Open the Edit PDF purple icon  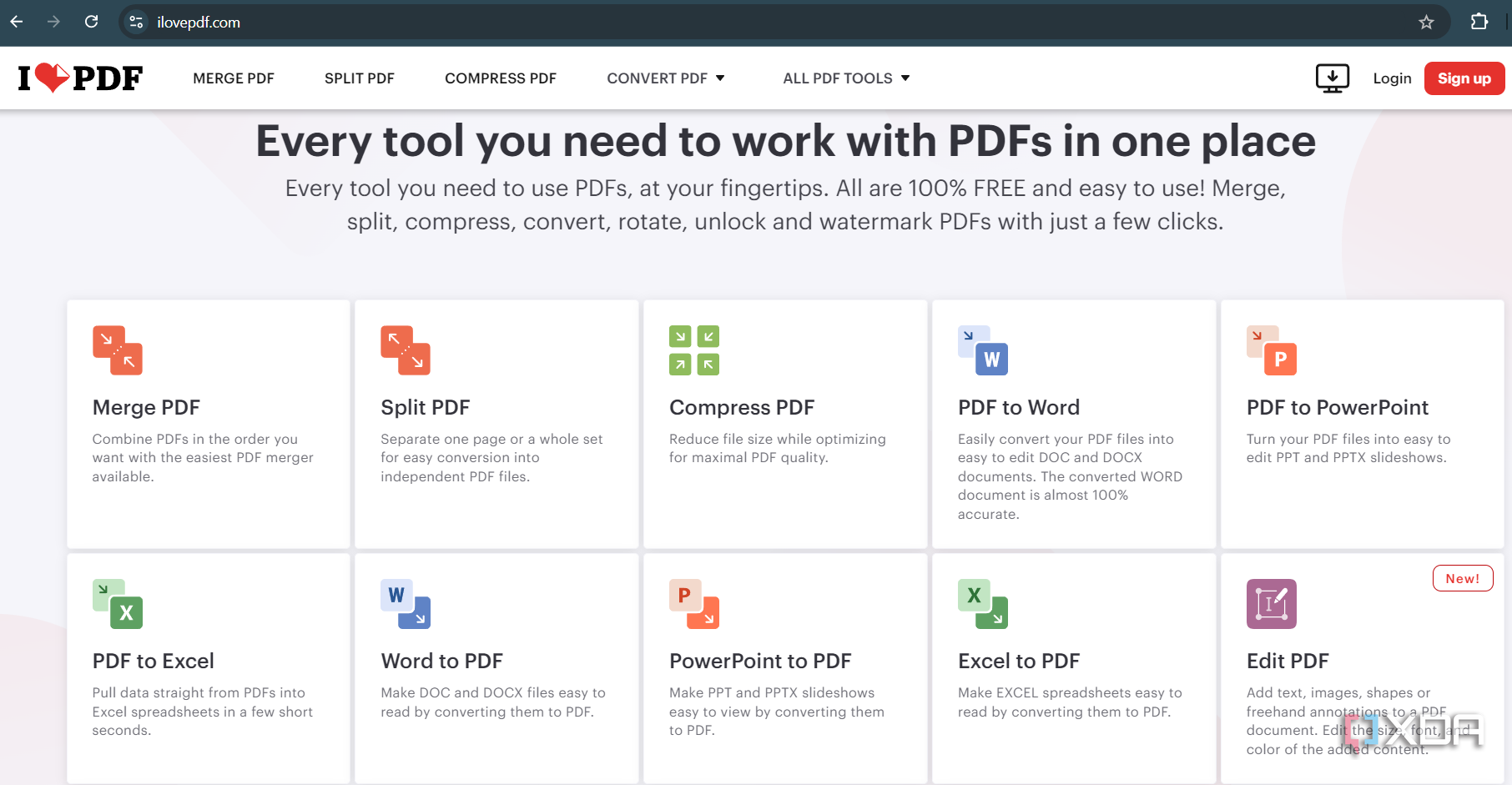click(1272, 604)
